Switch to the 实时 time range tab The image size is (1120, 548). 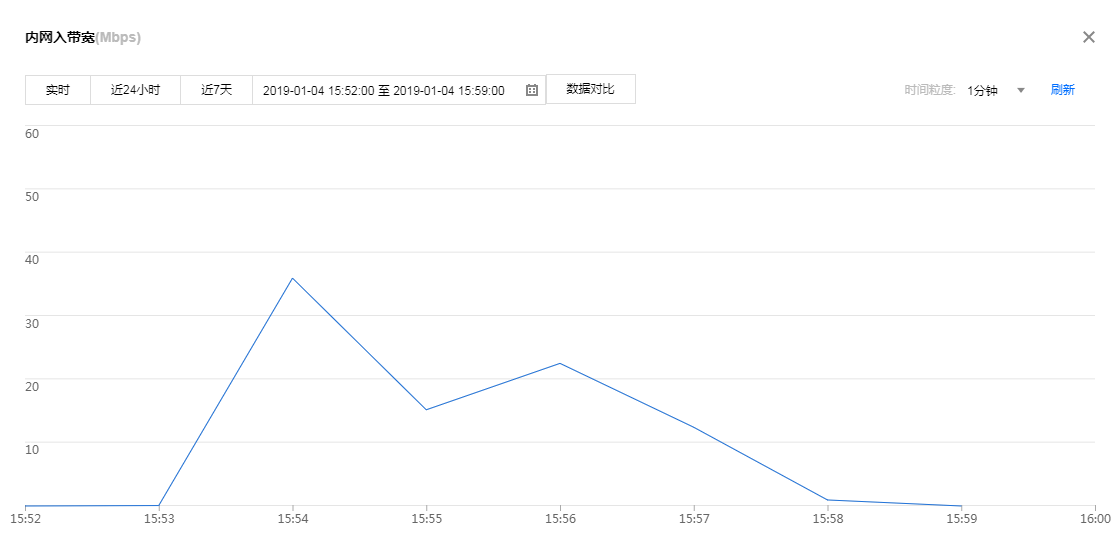pos(58,90)
